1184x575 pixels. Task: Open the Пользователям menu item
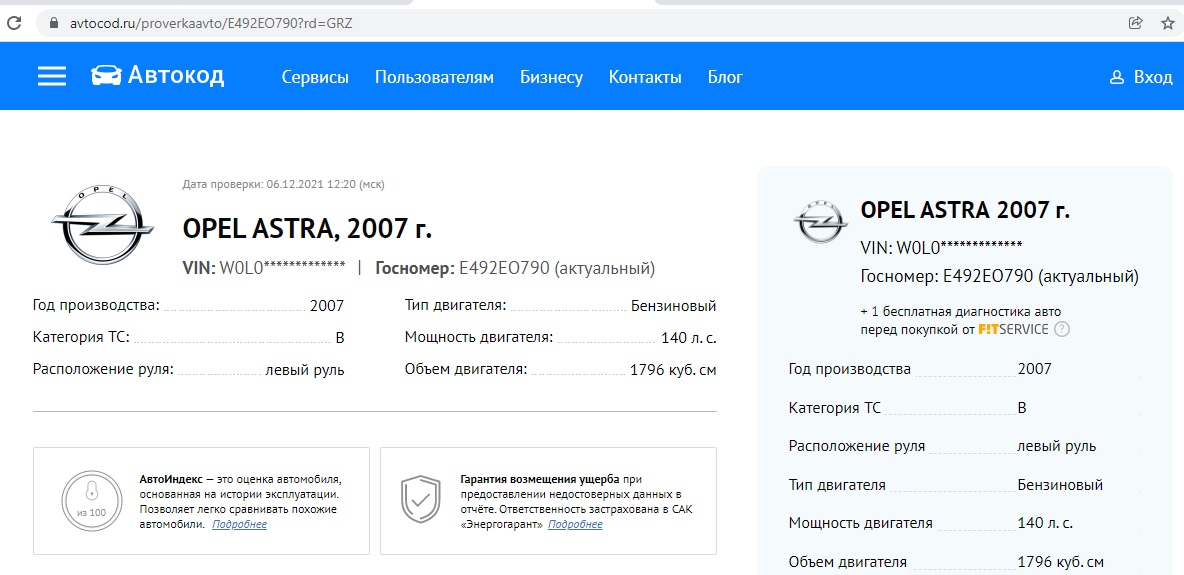coord(434,78)
